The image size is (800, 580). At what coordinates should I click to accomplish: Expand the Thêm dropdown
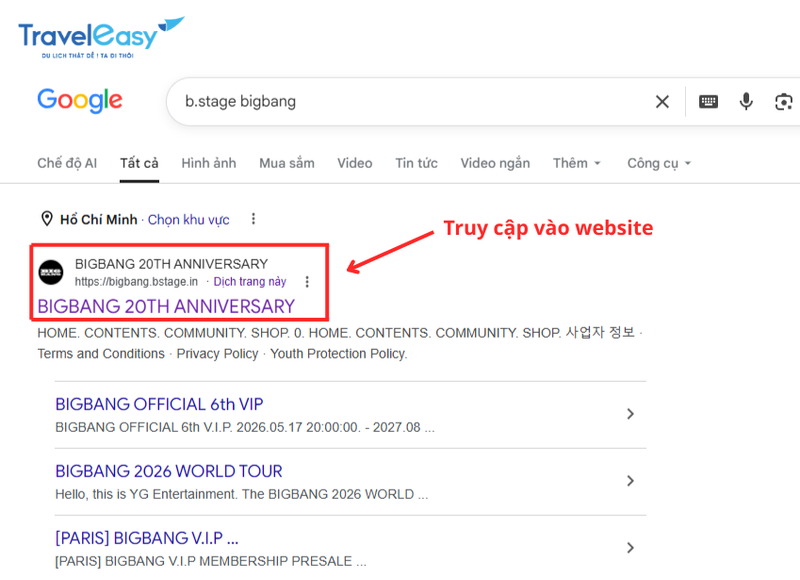(x=577, y=163)
